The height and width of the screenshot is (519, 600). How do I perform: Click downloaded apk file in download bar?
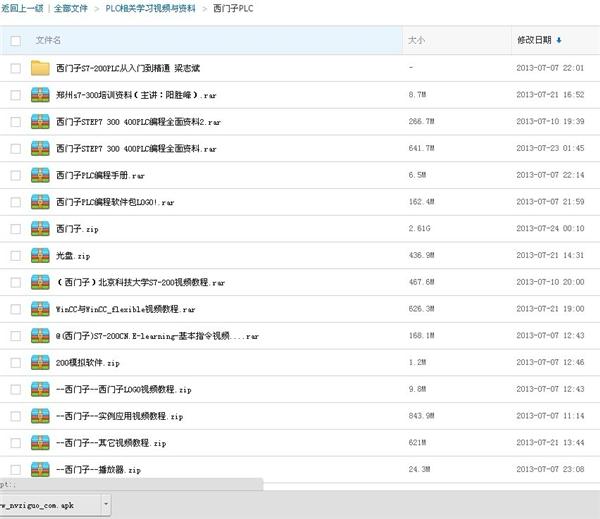click(x=50, y=505)
